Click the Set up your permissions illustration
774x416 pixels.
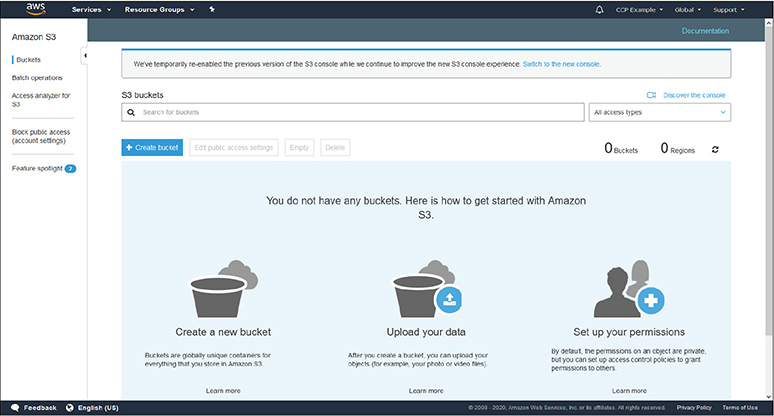(627, 290)
